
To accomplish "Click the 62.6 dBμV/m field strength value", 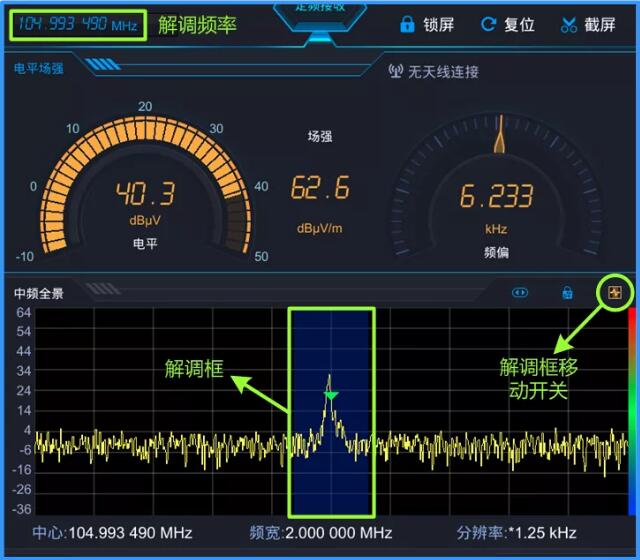I will [320, 187].
